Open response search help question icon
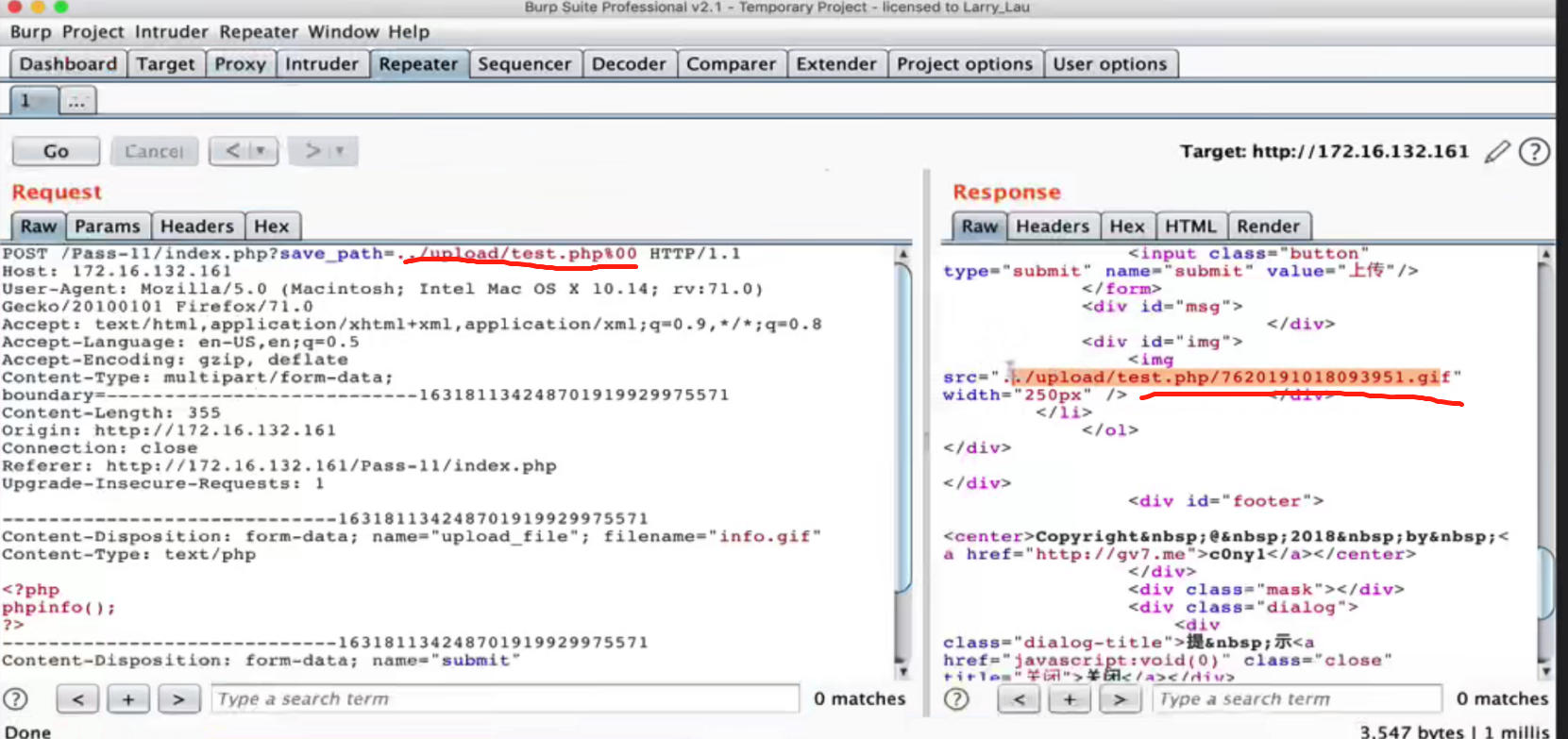 (x=956, y=699)
